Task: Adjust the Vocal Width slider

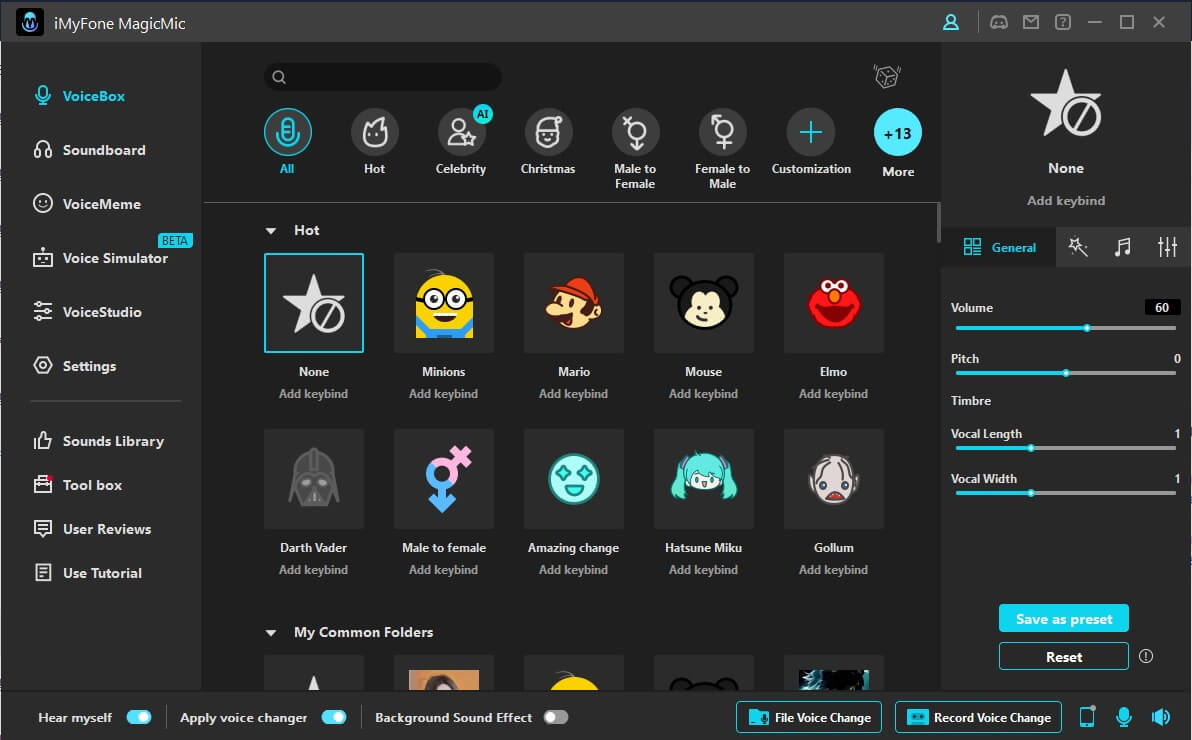Action: tap(1065, 493)
